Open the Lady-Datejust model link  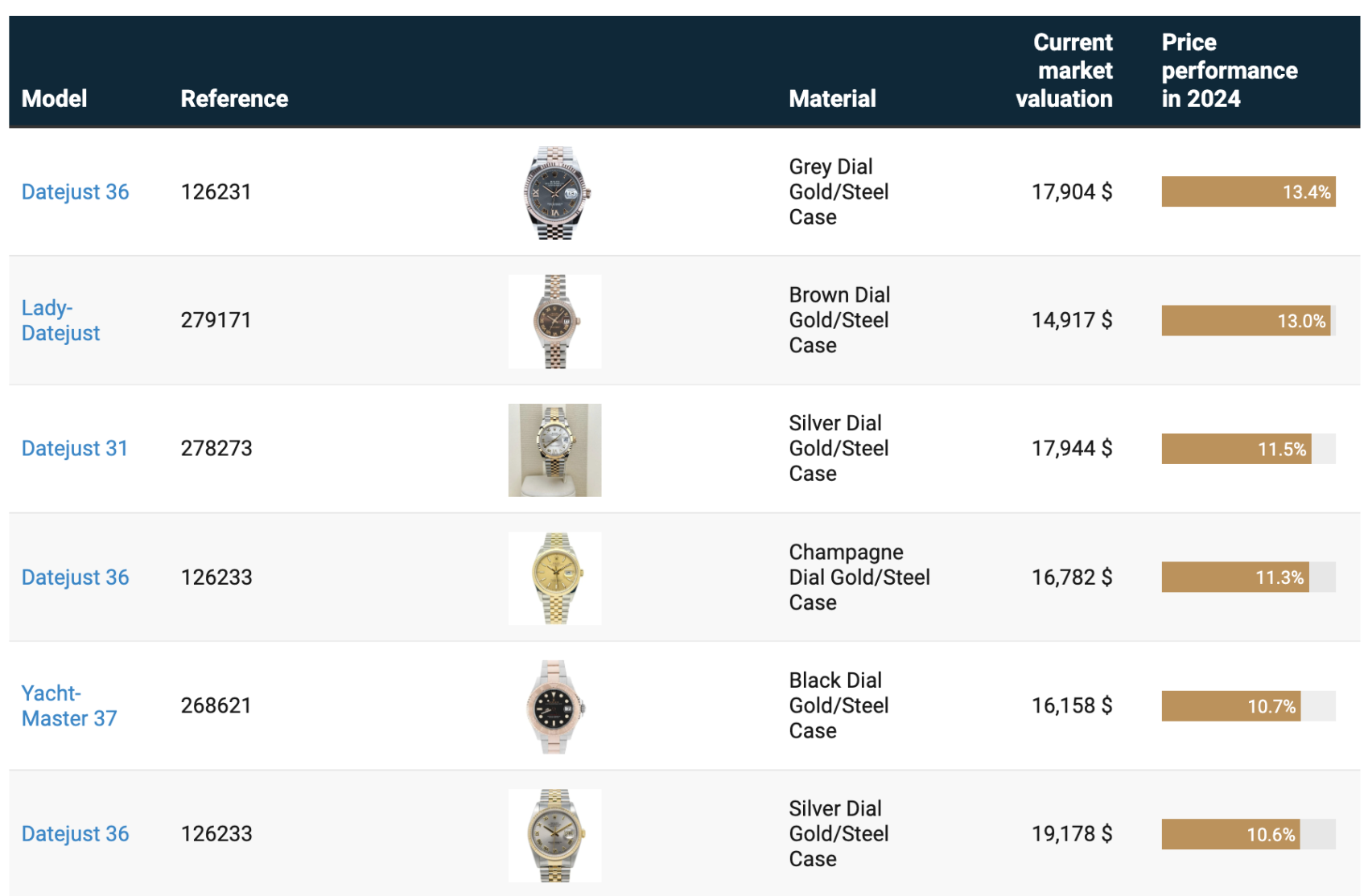pos(60,320)
